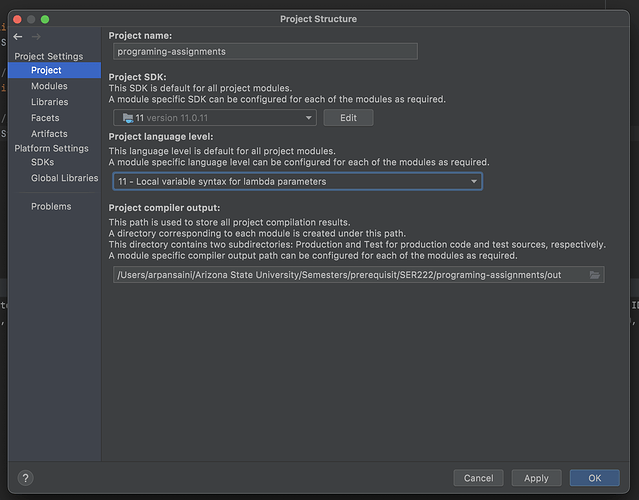Open the Project SDK dropdown
Image resolution: width=639 pixels, height=500 pixels.
[x=214, y=118]
